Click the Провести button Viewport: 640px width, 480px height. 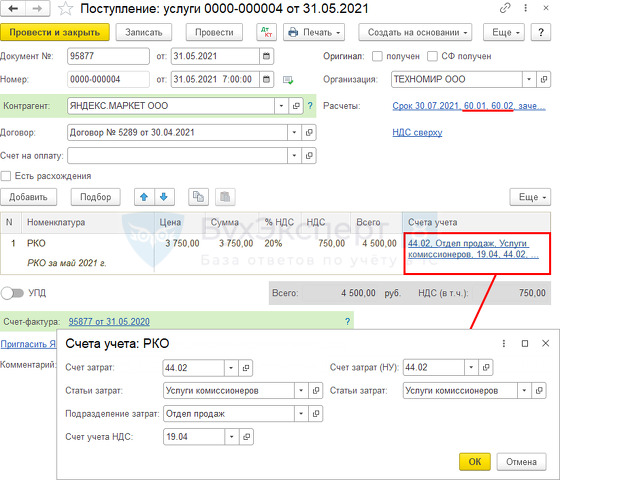pos(214,32)
